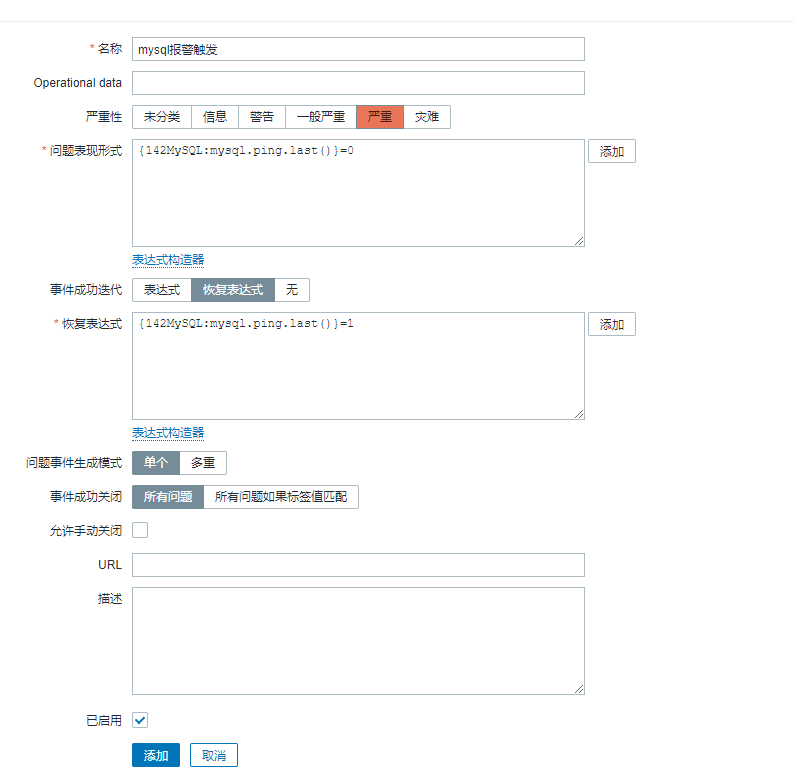
Task: Focus the Operational data input field
Action: pyautogui.click(x=359, y=83)
